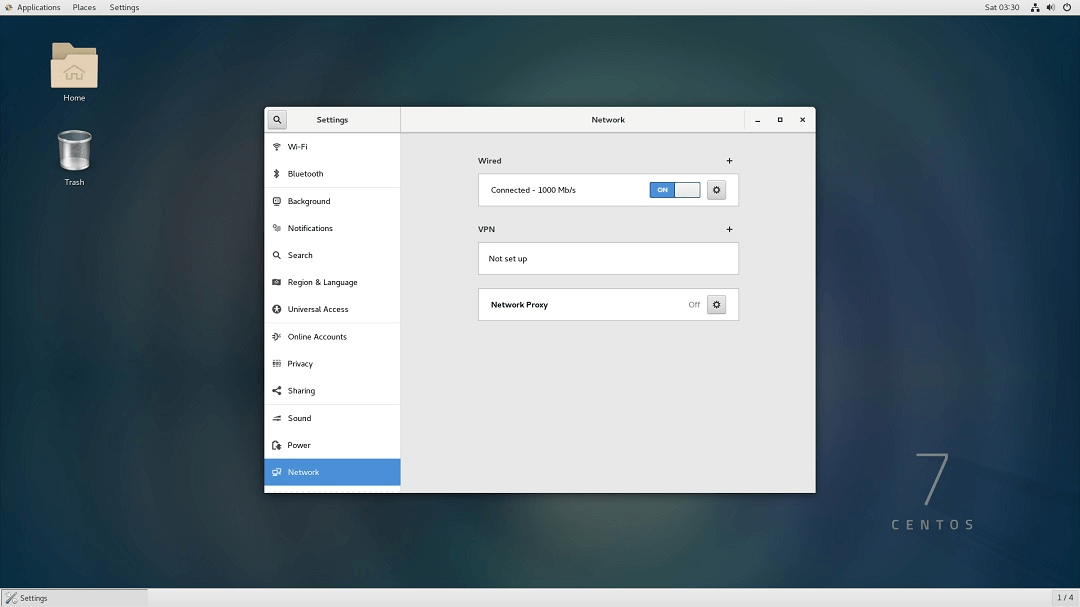Click the network status tray icon
Screen dimensions: 1080x607
[1035, 7]
